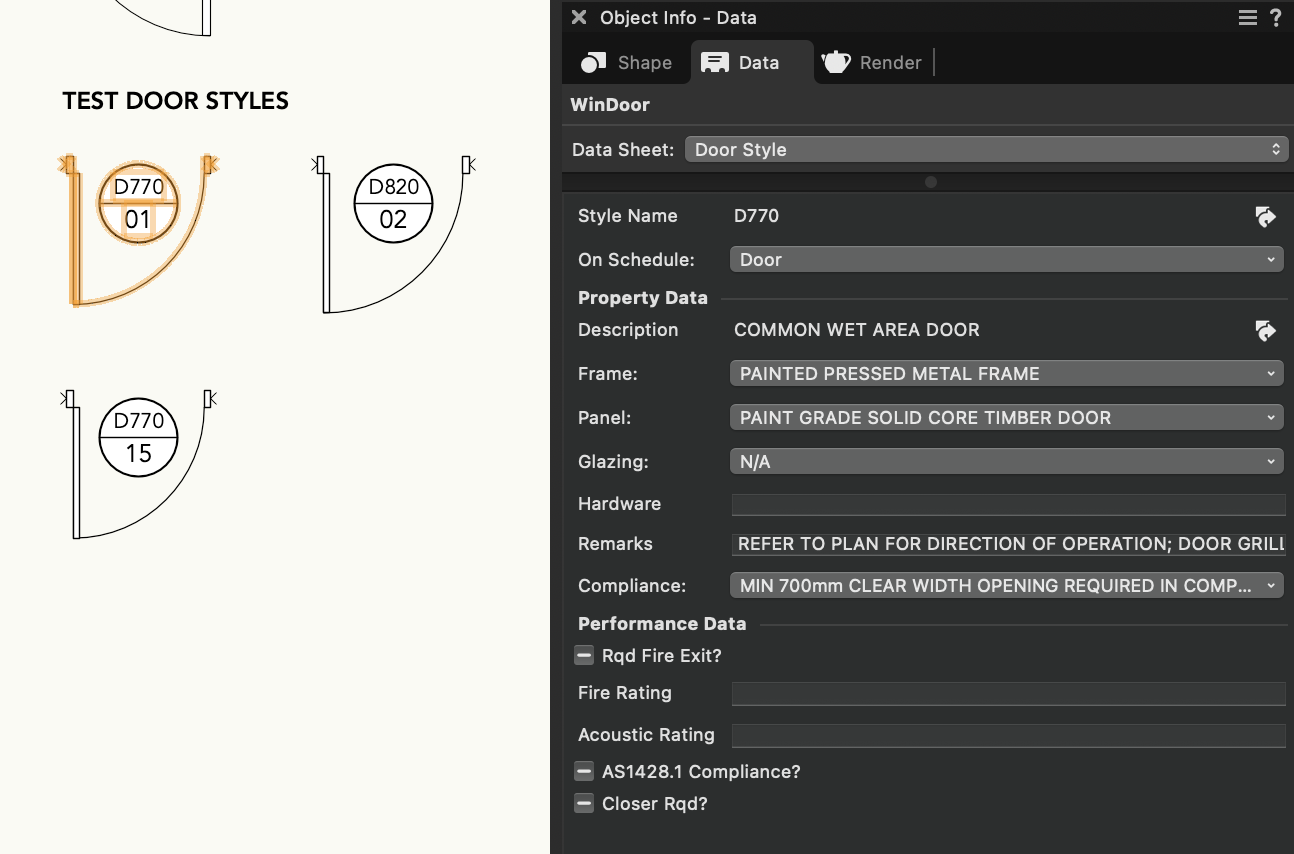Click the divider handle below Data Sheet
The width and height of the screenshot is (1294, 854).
tap(930, 182)
